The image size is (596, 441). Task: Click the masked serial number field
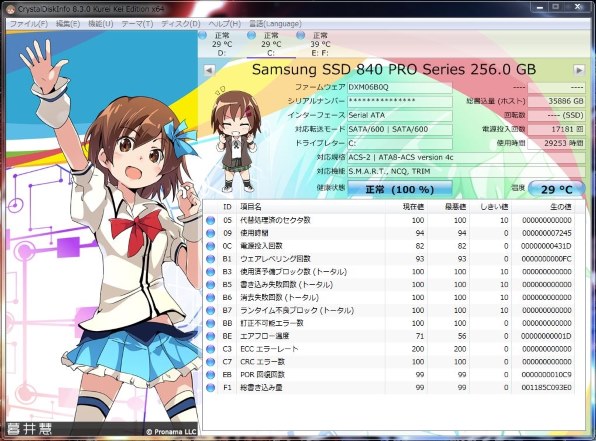400,101
